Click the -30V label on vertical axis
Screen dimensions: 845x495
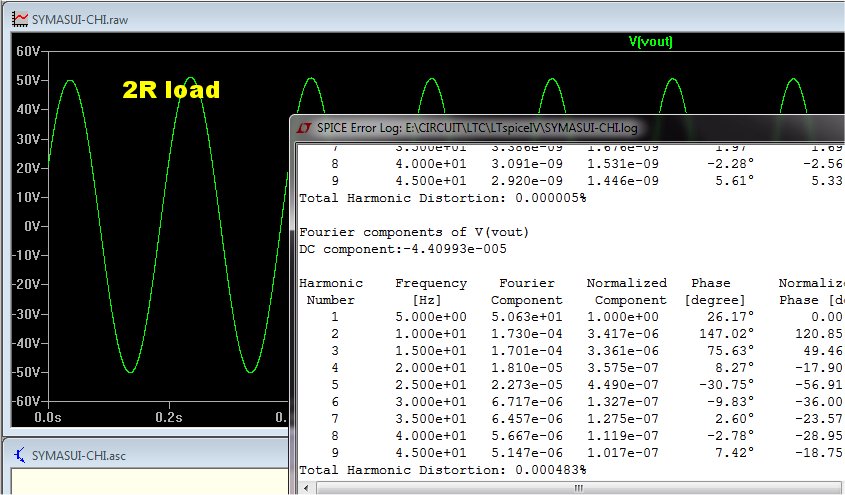26,314
